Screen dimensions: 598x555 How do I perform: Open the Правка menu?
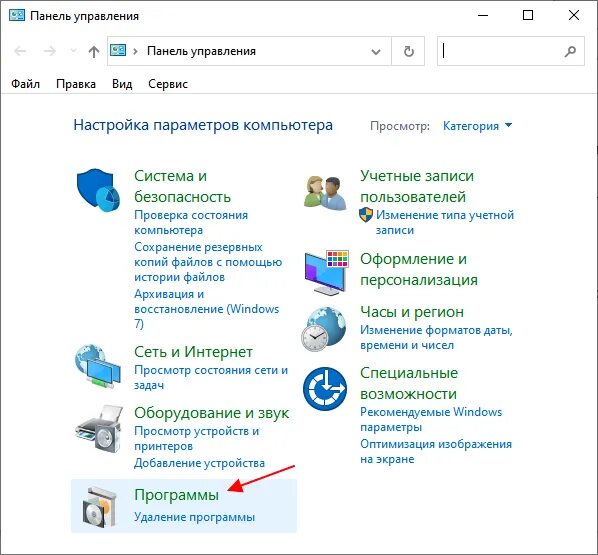[x=76, y=84]
